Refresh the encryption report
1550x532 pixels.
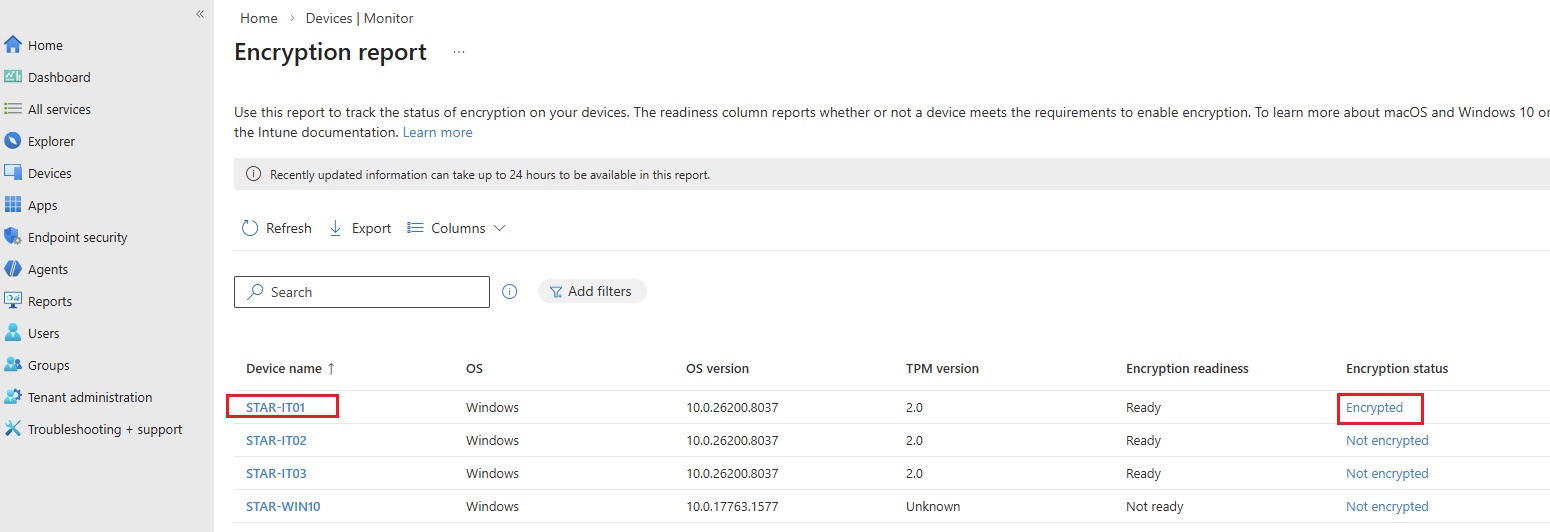pos(277,228)
